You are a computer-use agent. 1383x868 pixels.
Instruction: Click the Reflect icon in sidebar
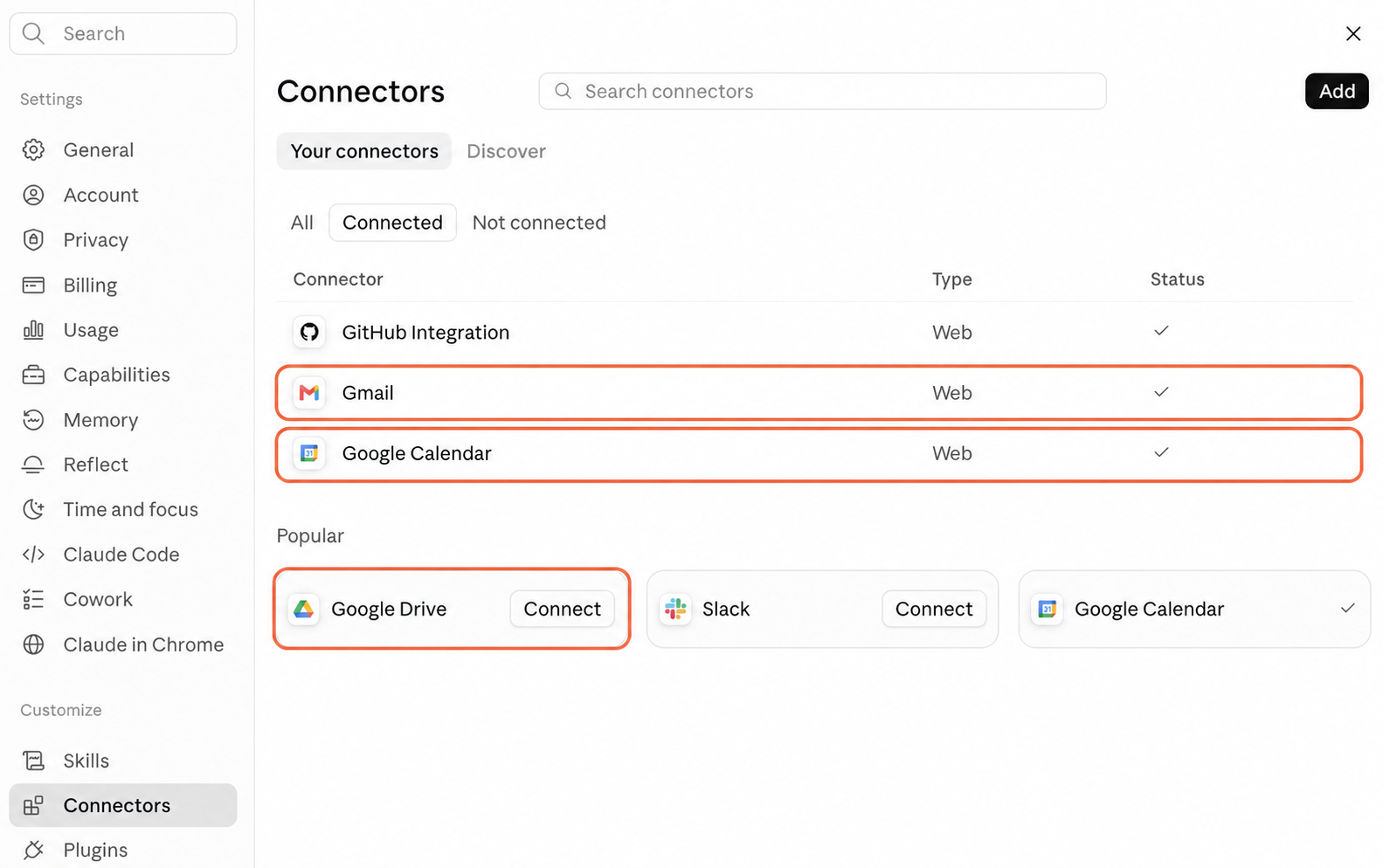[33, 465]
